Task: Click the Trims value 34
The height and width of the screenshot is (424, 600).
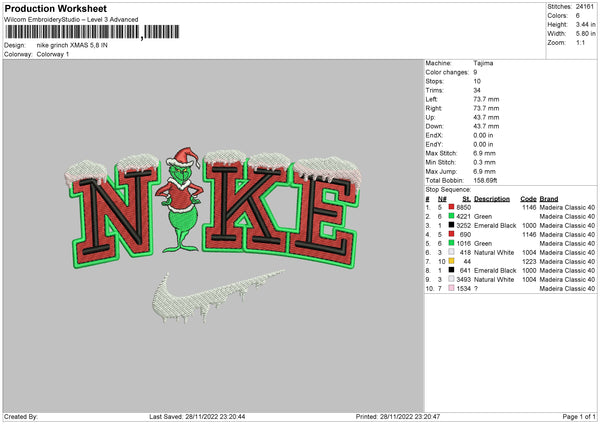Action: [477, 90]
